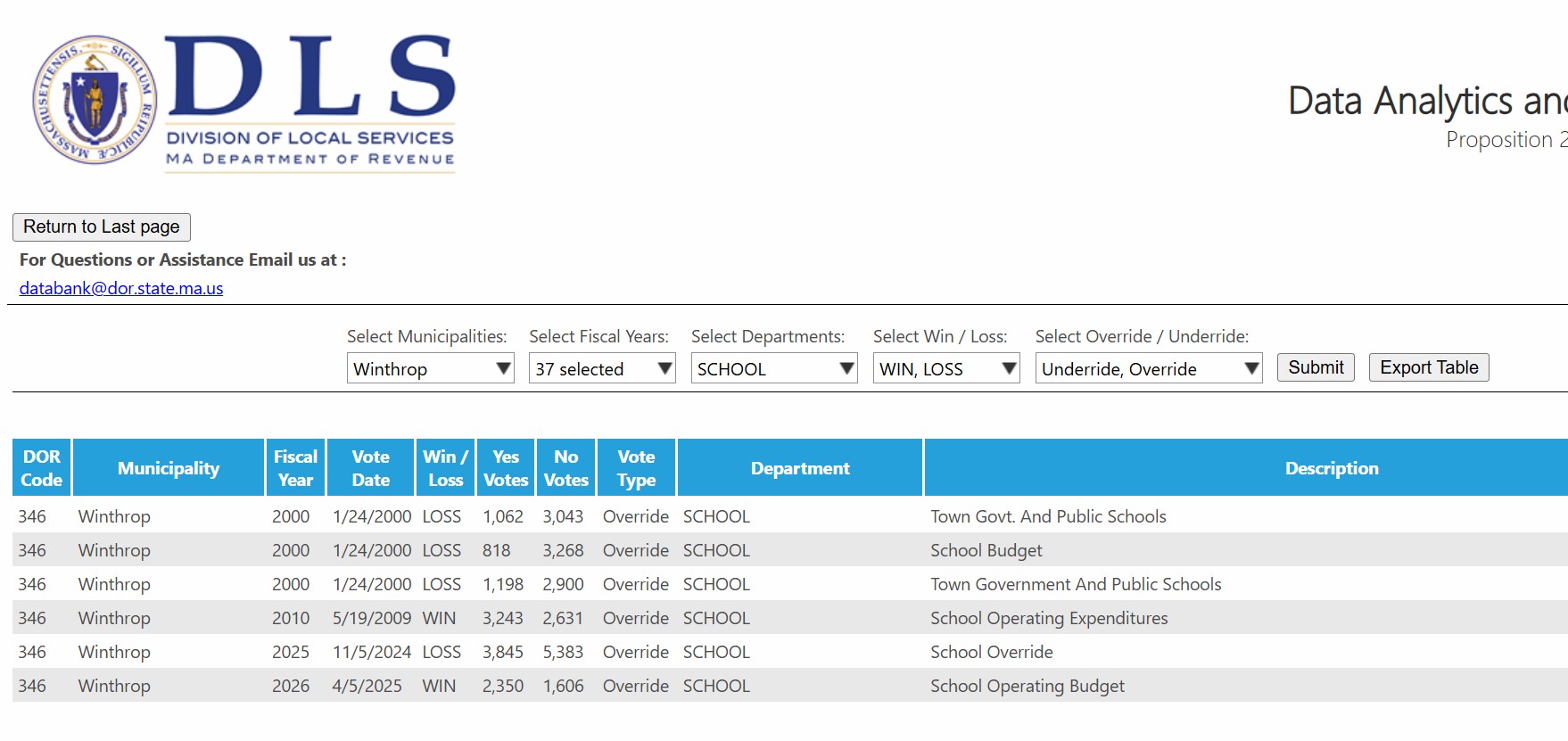The width and height of the screenshot is (1568, 741).
Task: Click the DLS Massachusetts seal logo
Action: [95, 100]
